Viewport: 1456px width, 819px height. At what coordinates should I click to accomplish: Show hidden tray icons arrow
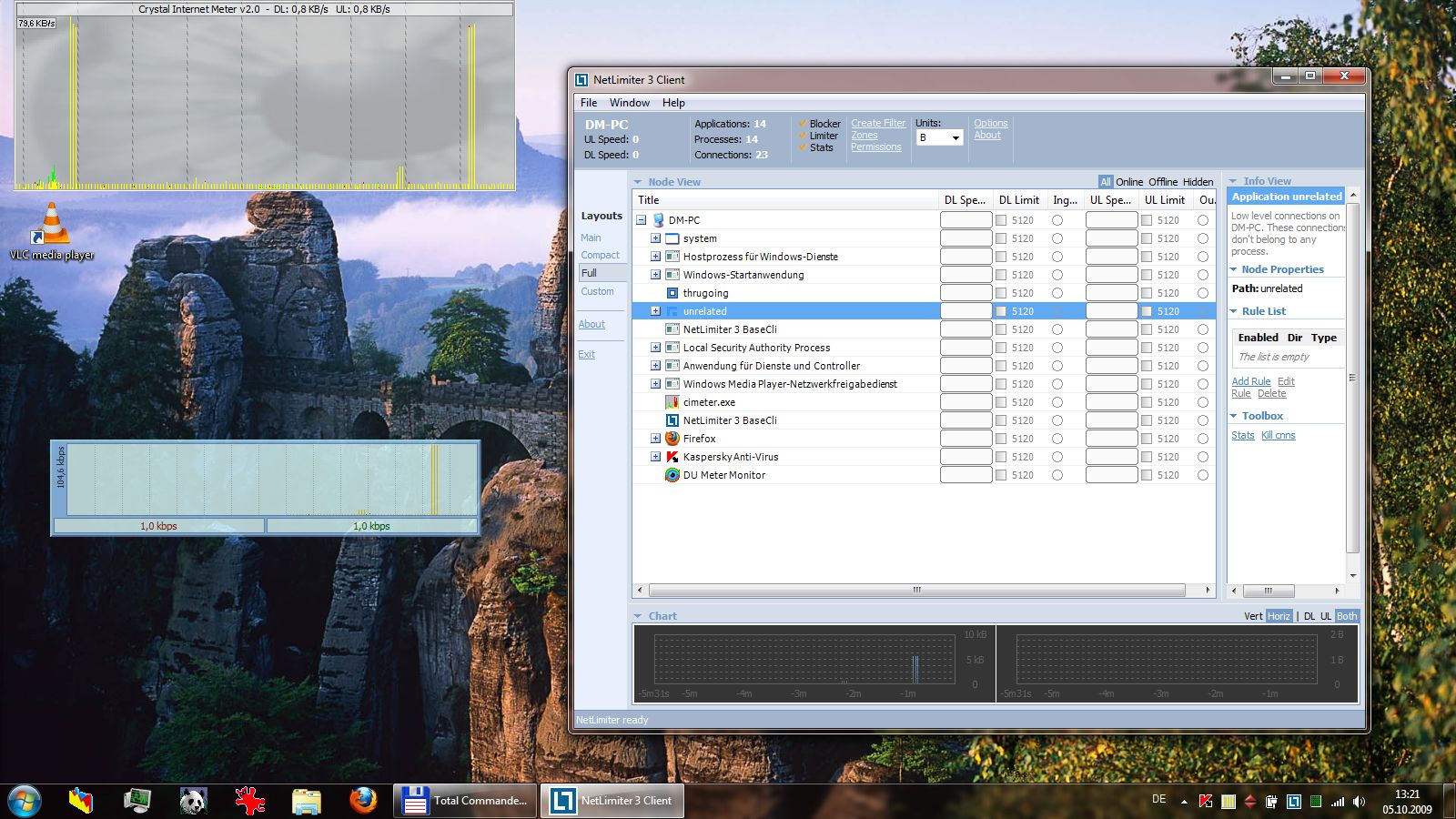pyautogui.click(x=1184, y=802)
